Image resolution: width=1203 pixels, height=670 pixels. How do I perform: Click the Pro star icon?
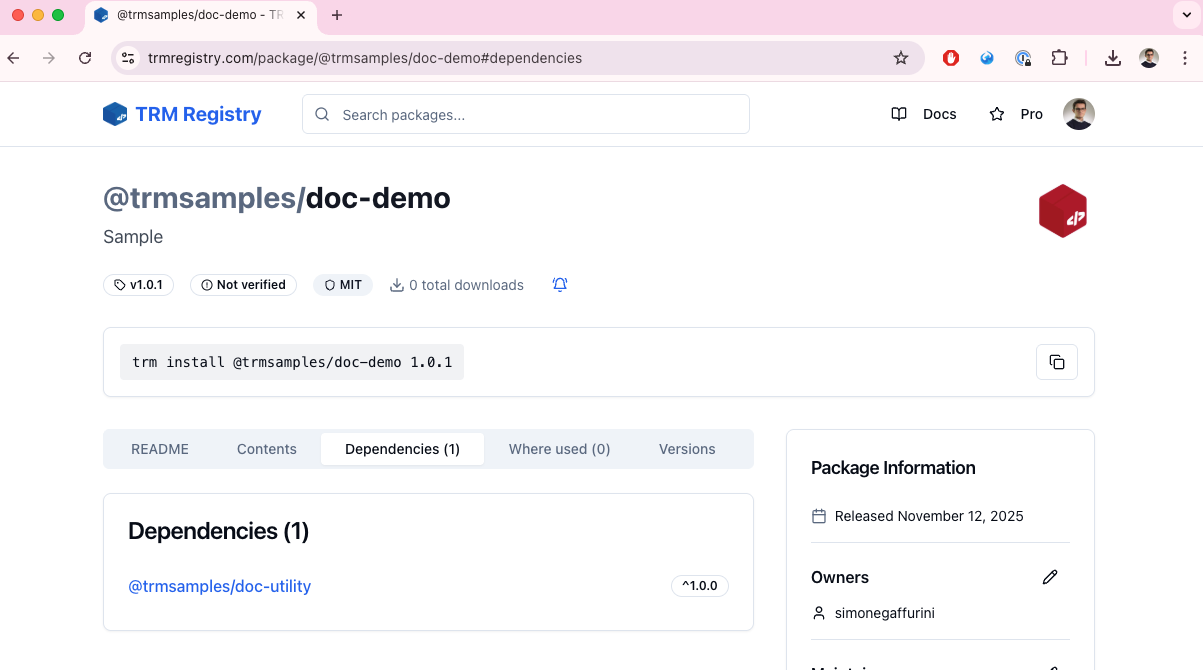tap(997, 114)
